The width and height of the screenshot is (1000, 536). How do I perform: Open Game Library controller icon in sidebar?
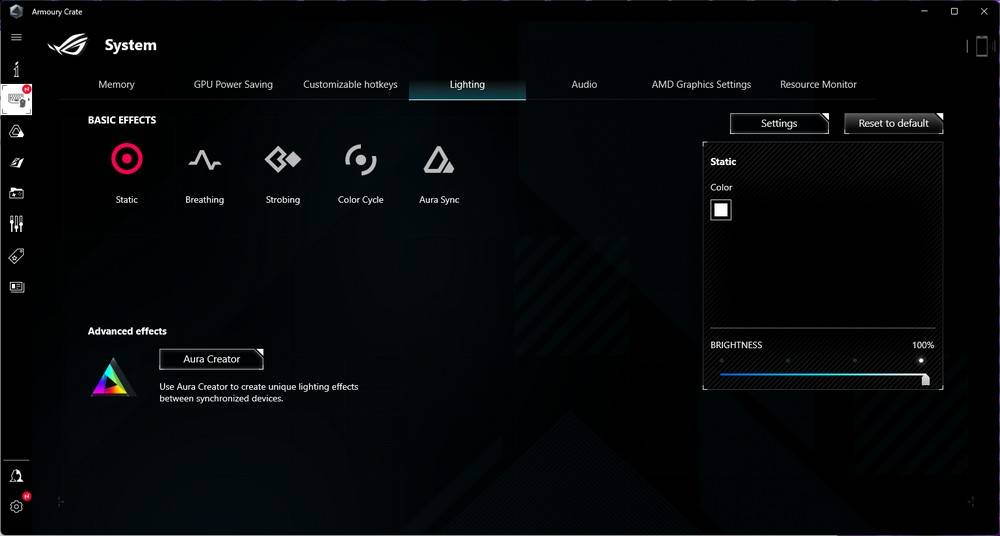coord(17,193)
